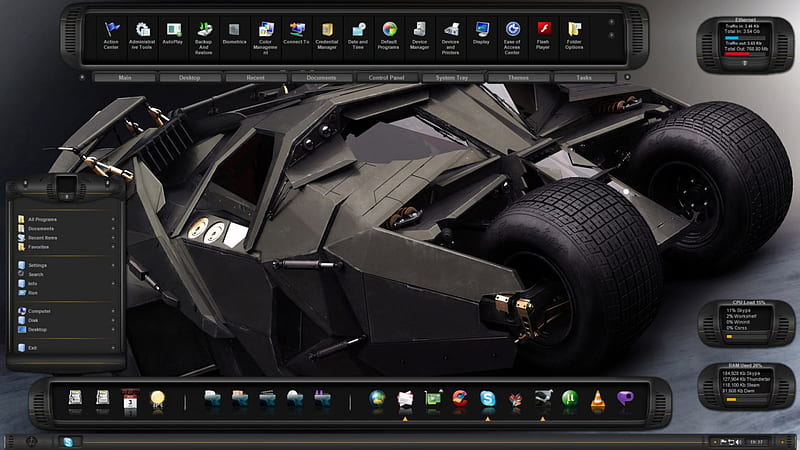Launch CCleaner from the bottom dock
The image size is (800, 450).
pyautogui.click(x=460, y=398)
